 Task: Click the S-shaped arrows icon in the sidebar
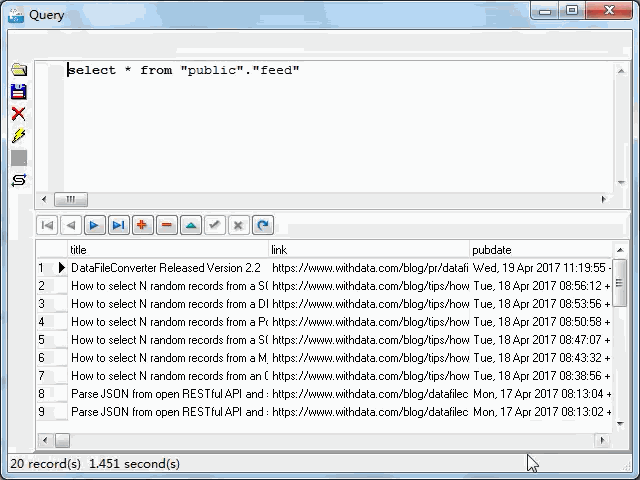point(18,180)
